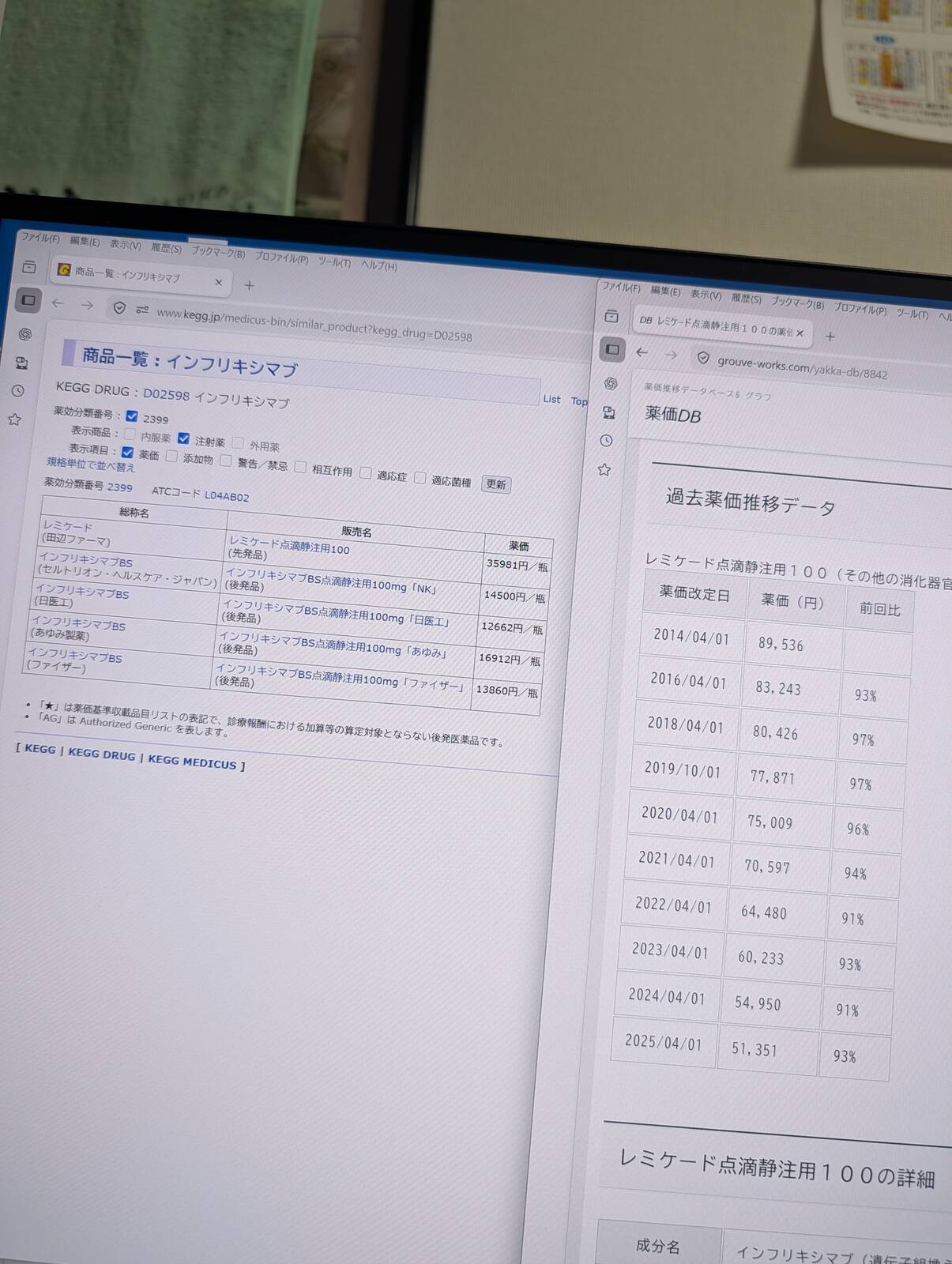The image size is (952, 1264).
Task: Click back arrow in KEGG window
Action: point(58,303)
